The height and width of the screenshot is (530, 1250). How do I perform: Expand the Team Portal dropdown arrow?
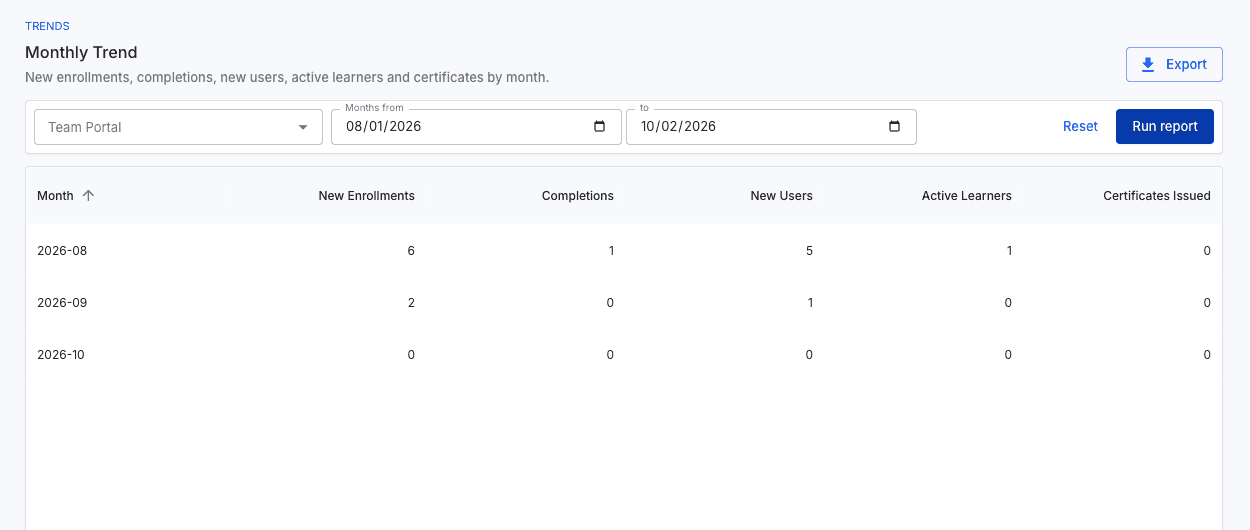(x=303, y=127)
